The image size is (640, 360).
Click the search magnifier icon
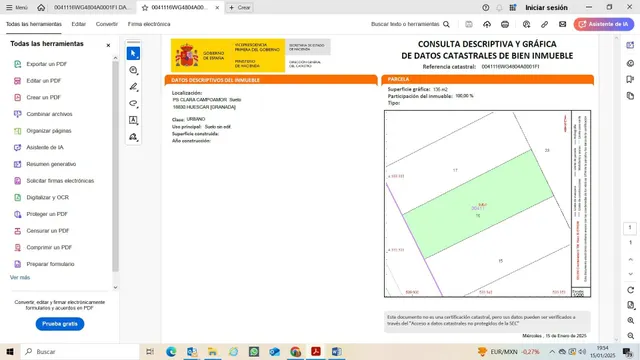(447, 24)
